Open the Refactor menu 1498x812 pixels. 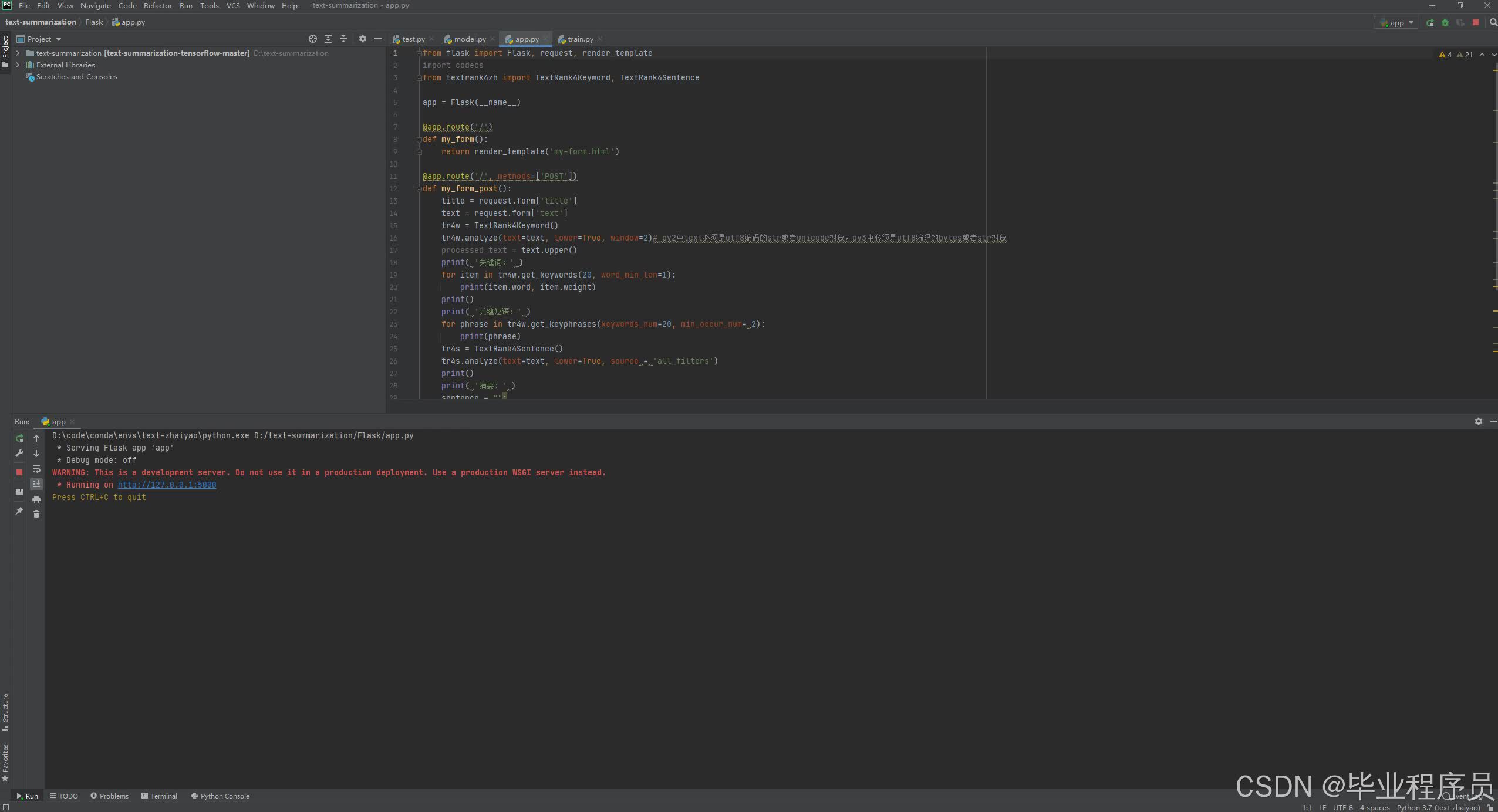click(158, 5)
